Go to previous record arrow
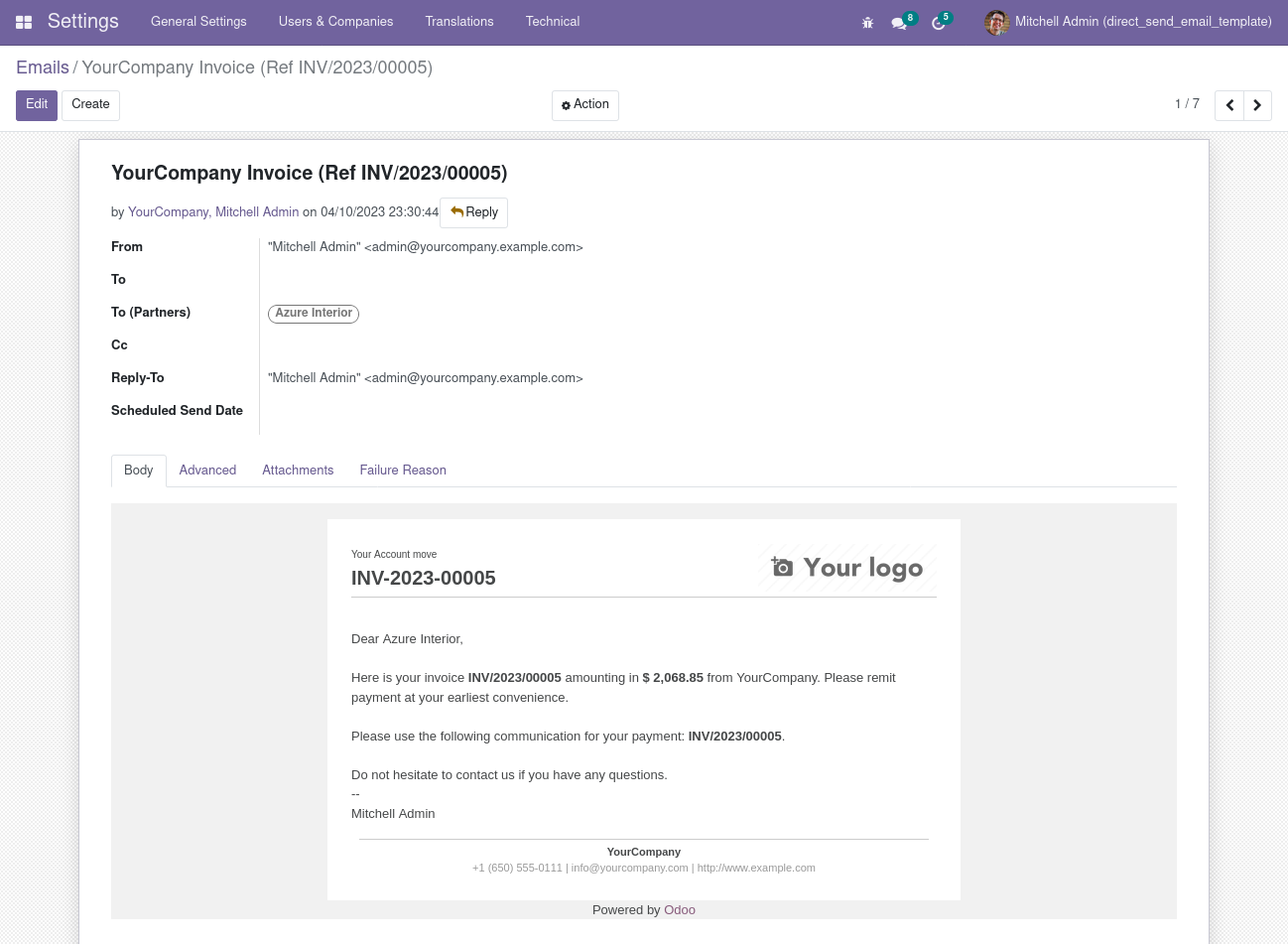1288x944 pixels. (1229, 105)
